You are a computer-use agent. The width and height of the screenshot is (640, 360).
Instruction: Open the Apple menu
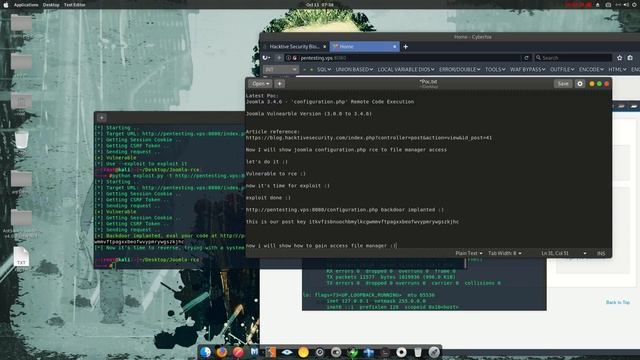(6, 4)
